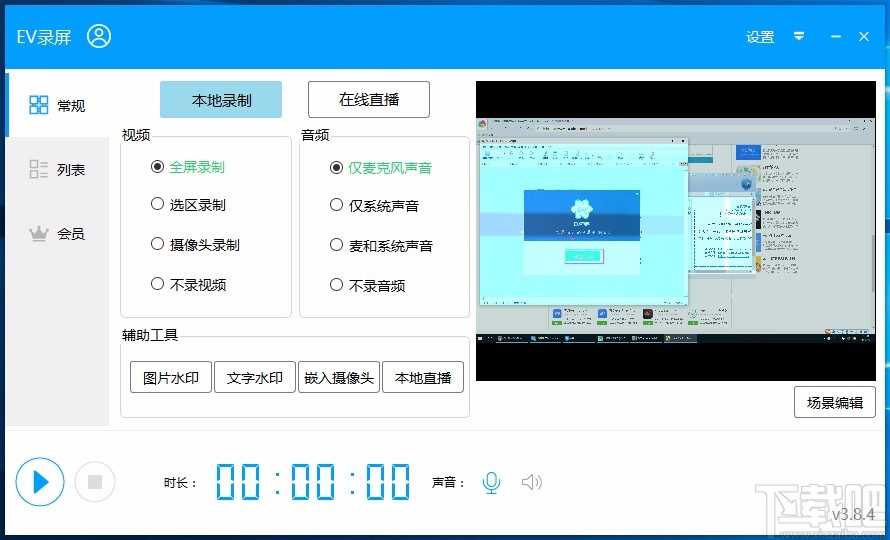The image size is (890, 540).
Task: Click the 在线直播 live streaming button
Action: tap(369, 100)
